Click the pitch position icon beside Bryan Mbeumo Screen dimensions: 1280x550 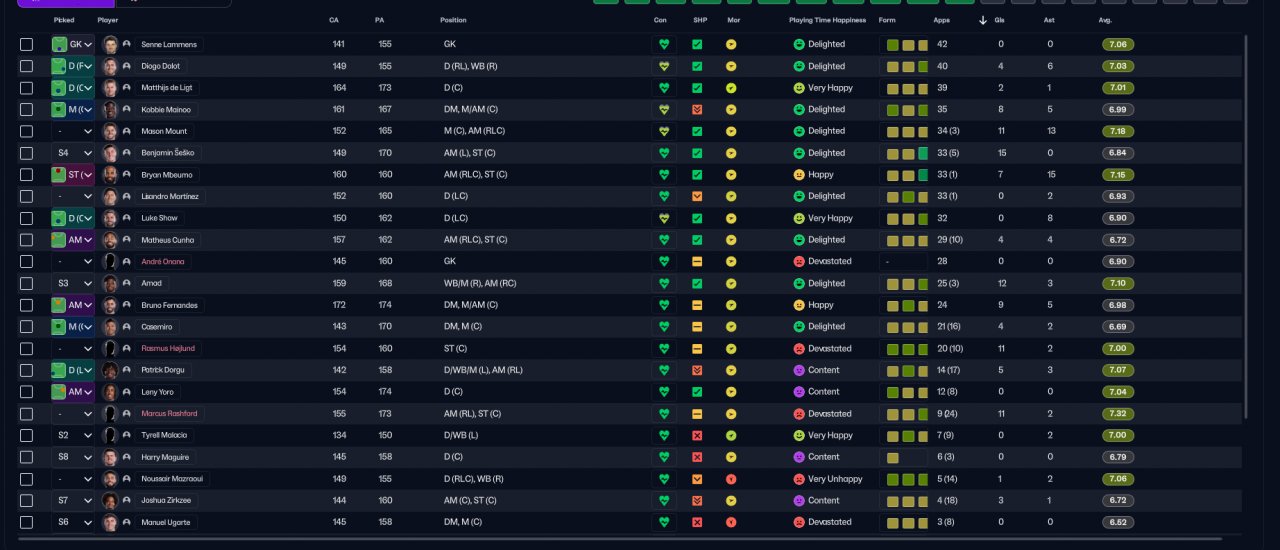[60, 175]
